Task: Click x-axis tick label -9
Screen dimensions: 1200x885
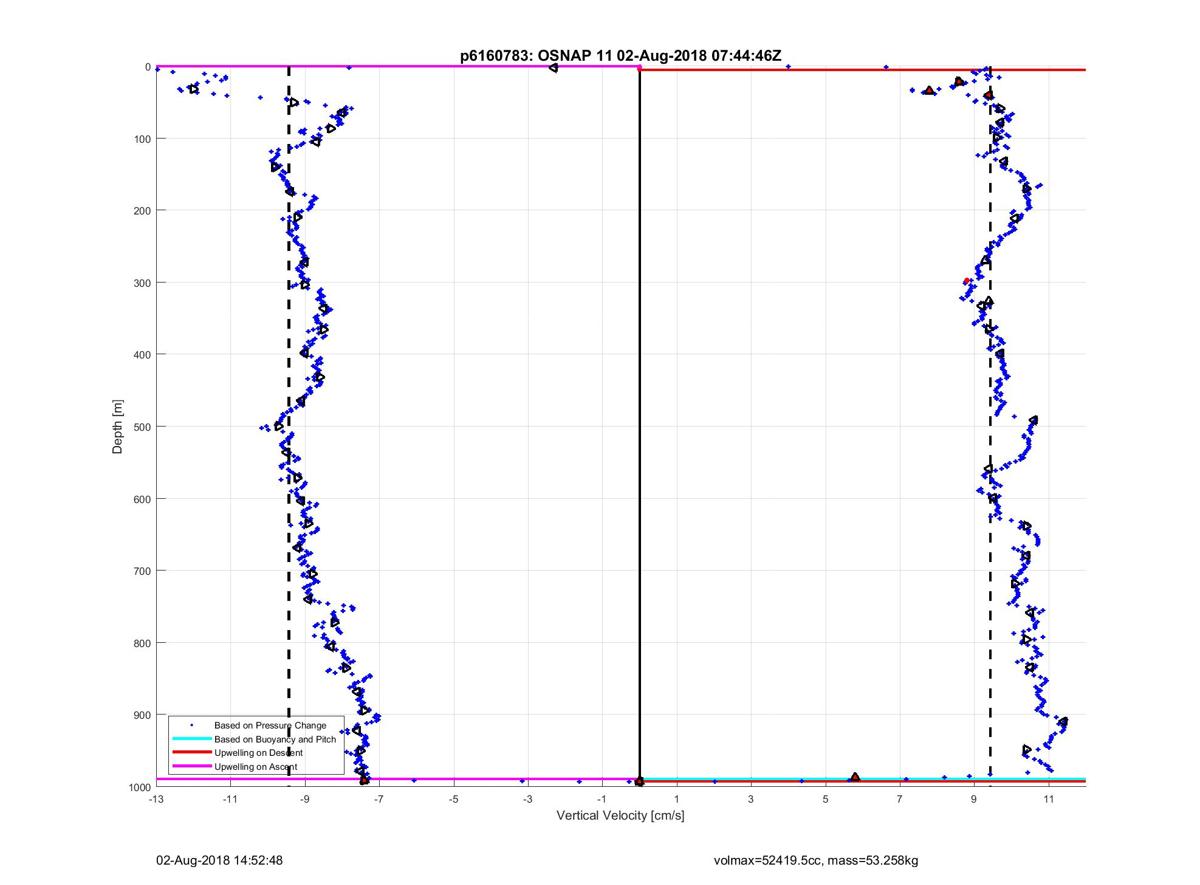Action: click(305, 799)
